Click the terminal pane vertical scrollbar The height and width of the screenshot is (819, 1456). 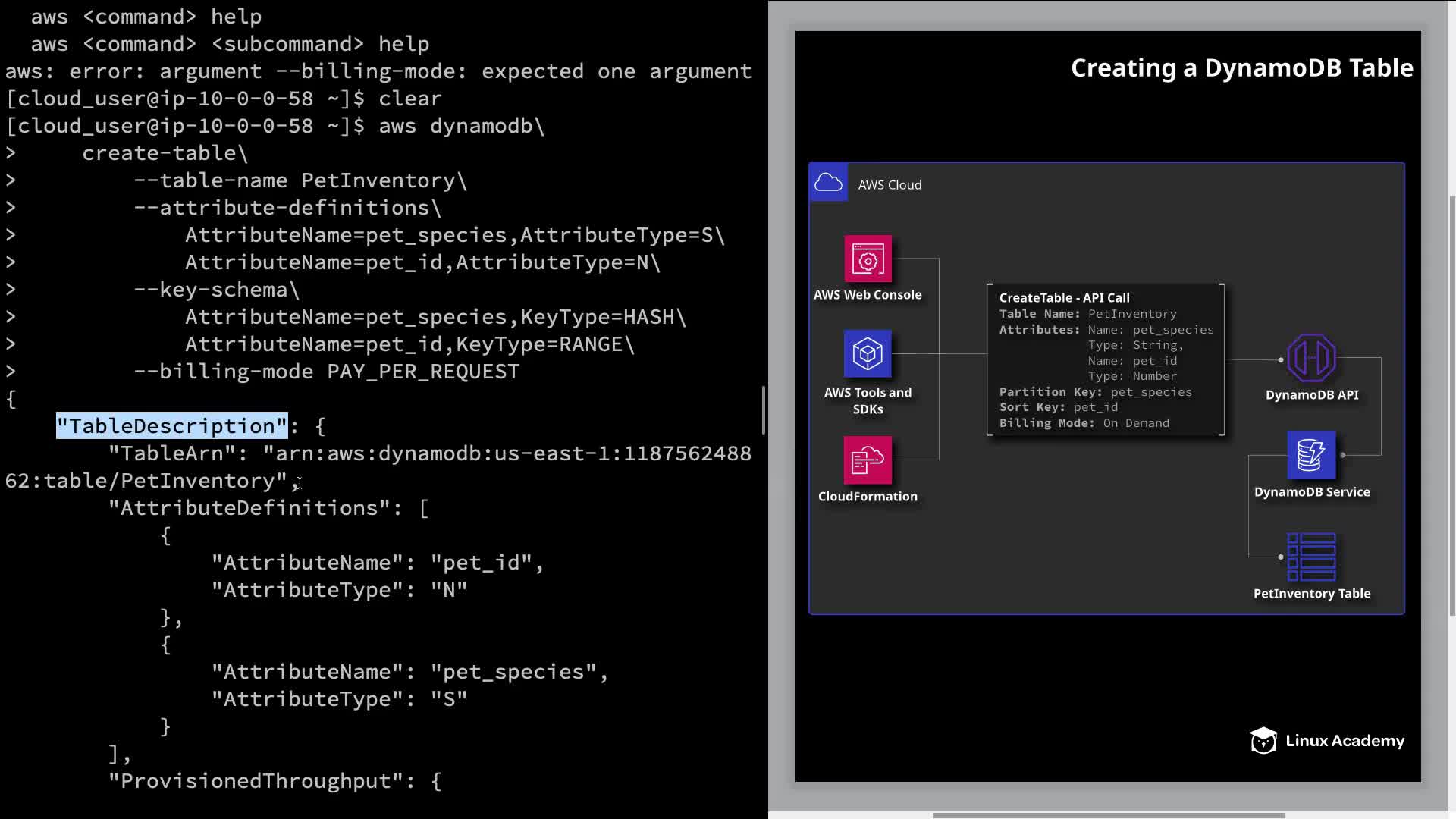click(x=763, y=409)
